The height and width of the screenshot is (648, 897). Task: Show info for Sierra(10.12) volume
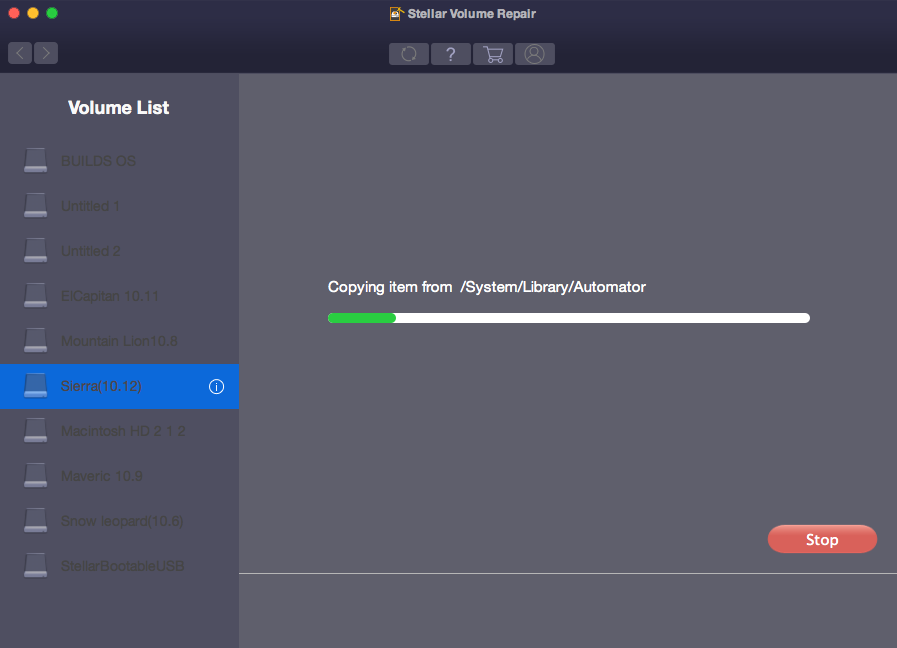pos(216,387)
